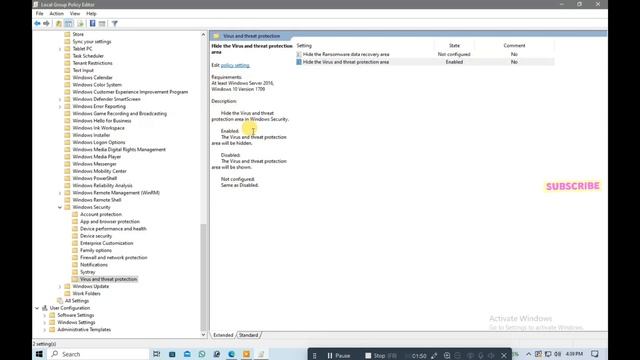This screenshot has height=360, width=640.
Task: Pause the screen recording
Action: [339, 356]
